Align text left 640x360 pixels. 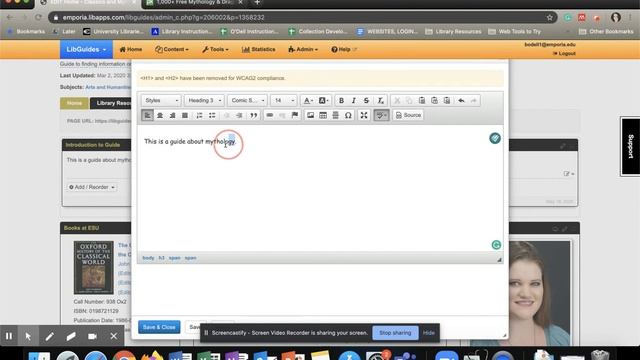point(147,116)
